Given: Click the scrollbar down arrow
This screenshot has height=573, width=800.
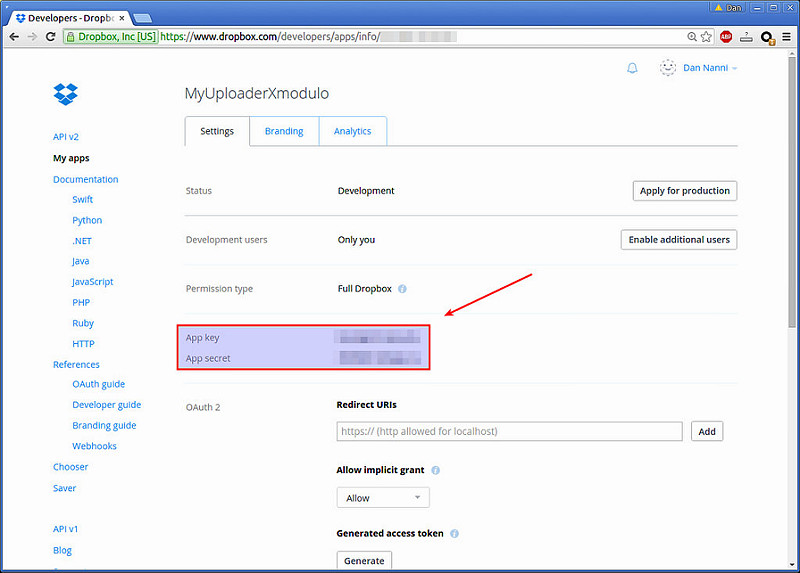Looking at the screenshot, I should (792, 564).
